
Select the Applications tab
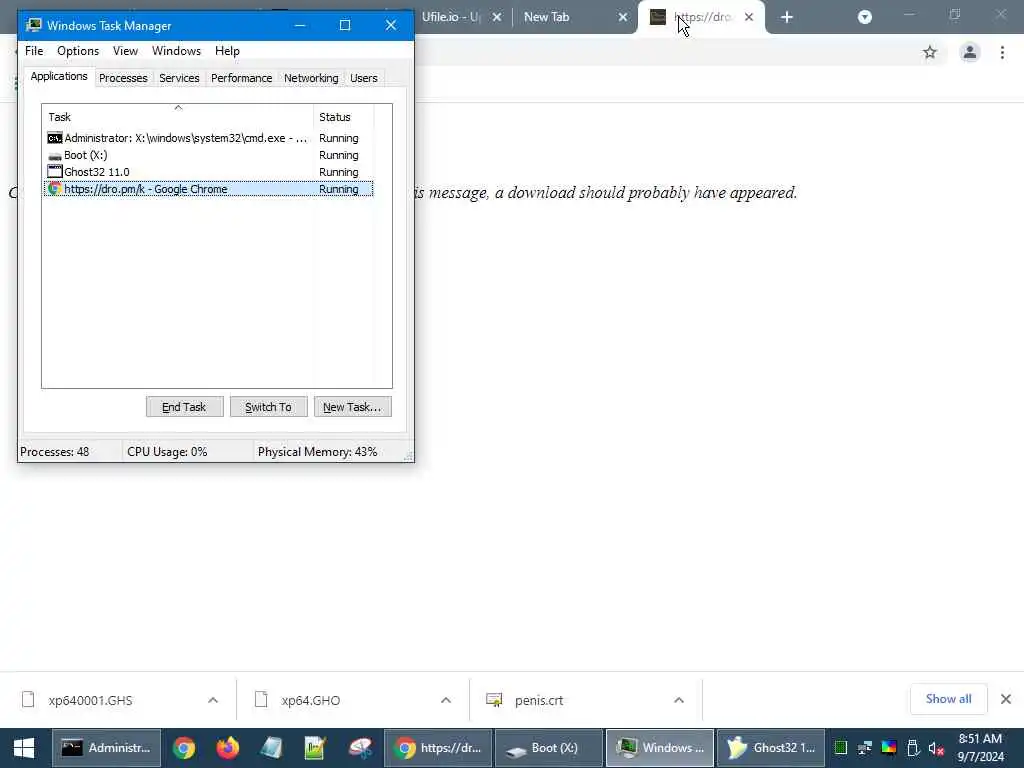pos(59,76)
